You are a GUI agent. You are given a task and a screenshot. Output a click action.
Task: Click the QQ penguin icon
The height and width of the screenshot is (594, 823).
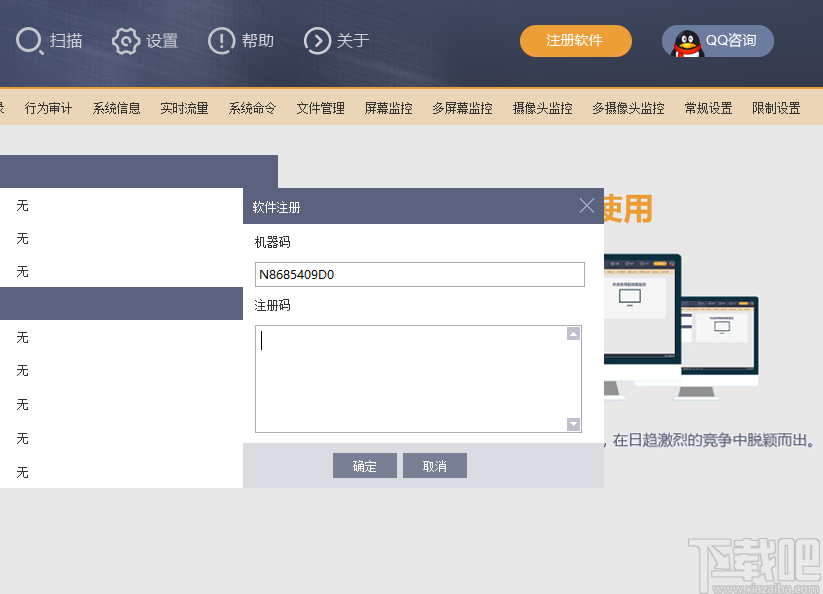click(687, 44)
